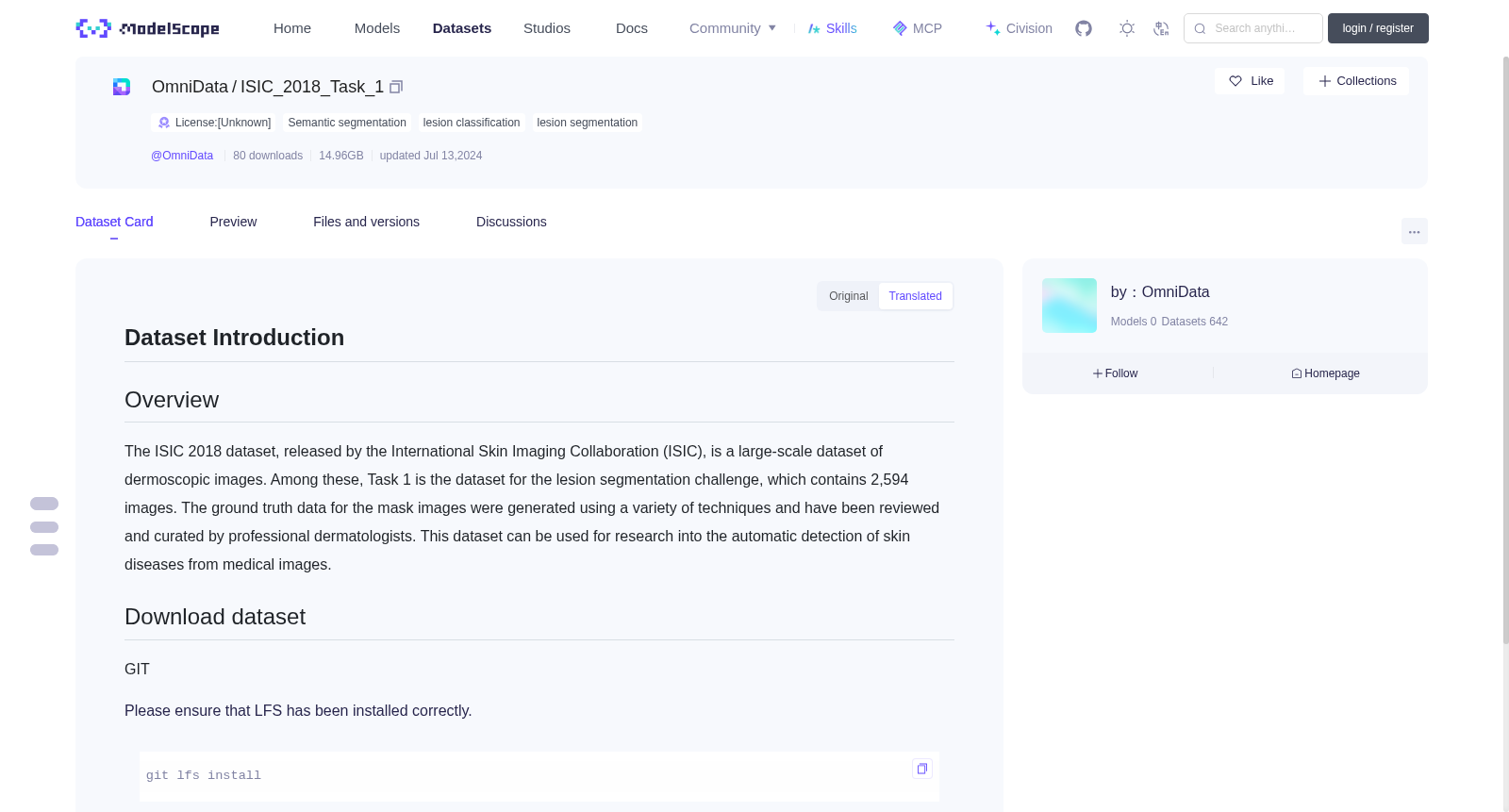Visit the OmniData Homepage
This screenshot has height=812, width=1509.
pos(1326,373)
